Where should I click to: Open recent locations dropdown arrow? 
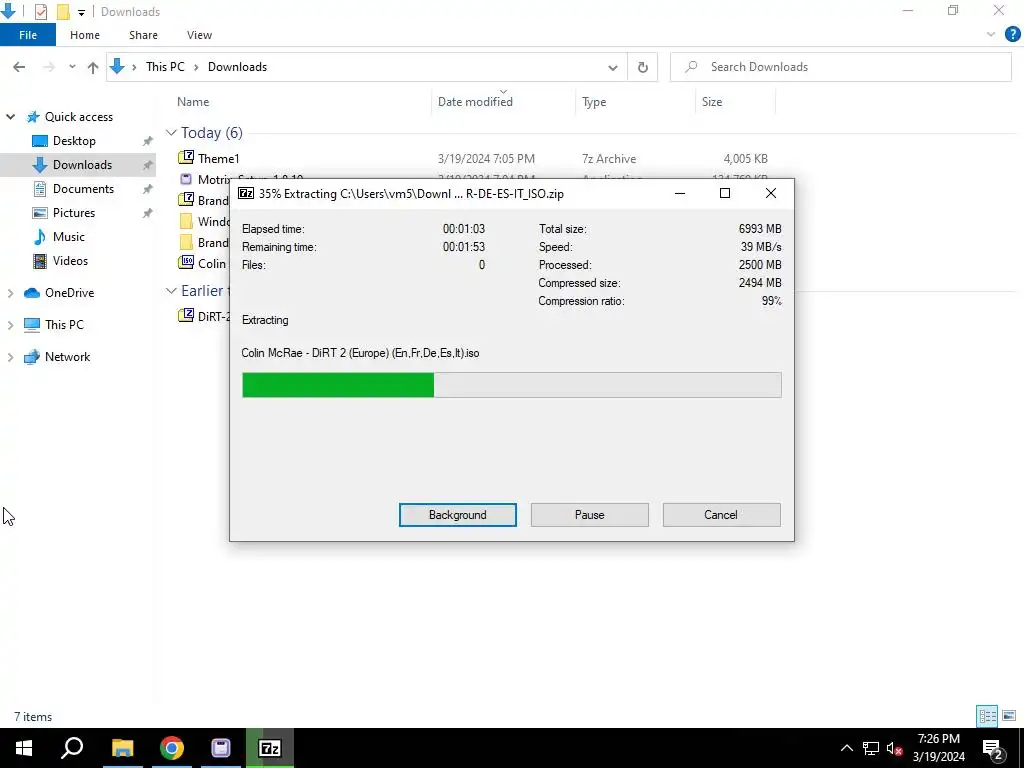point(72,67)
